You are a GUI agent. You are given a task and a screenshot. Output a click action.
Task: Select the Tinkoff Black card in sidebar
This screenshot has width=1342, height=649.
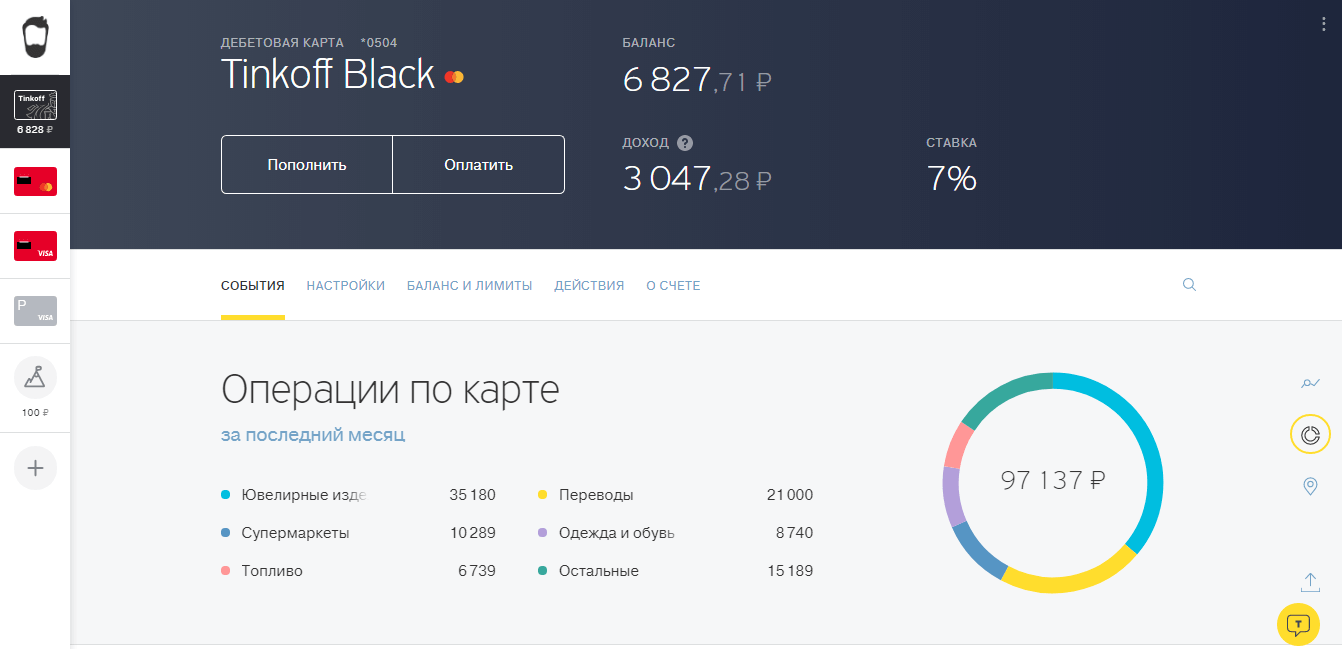(x=35, y=112)
